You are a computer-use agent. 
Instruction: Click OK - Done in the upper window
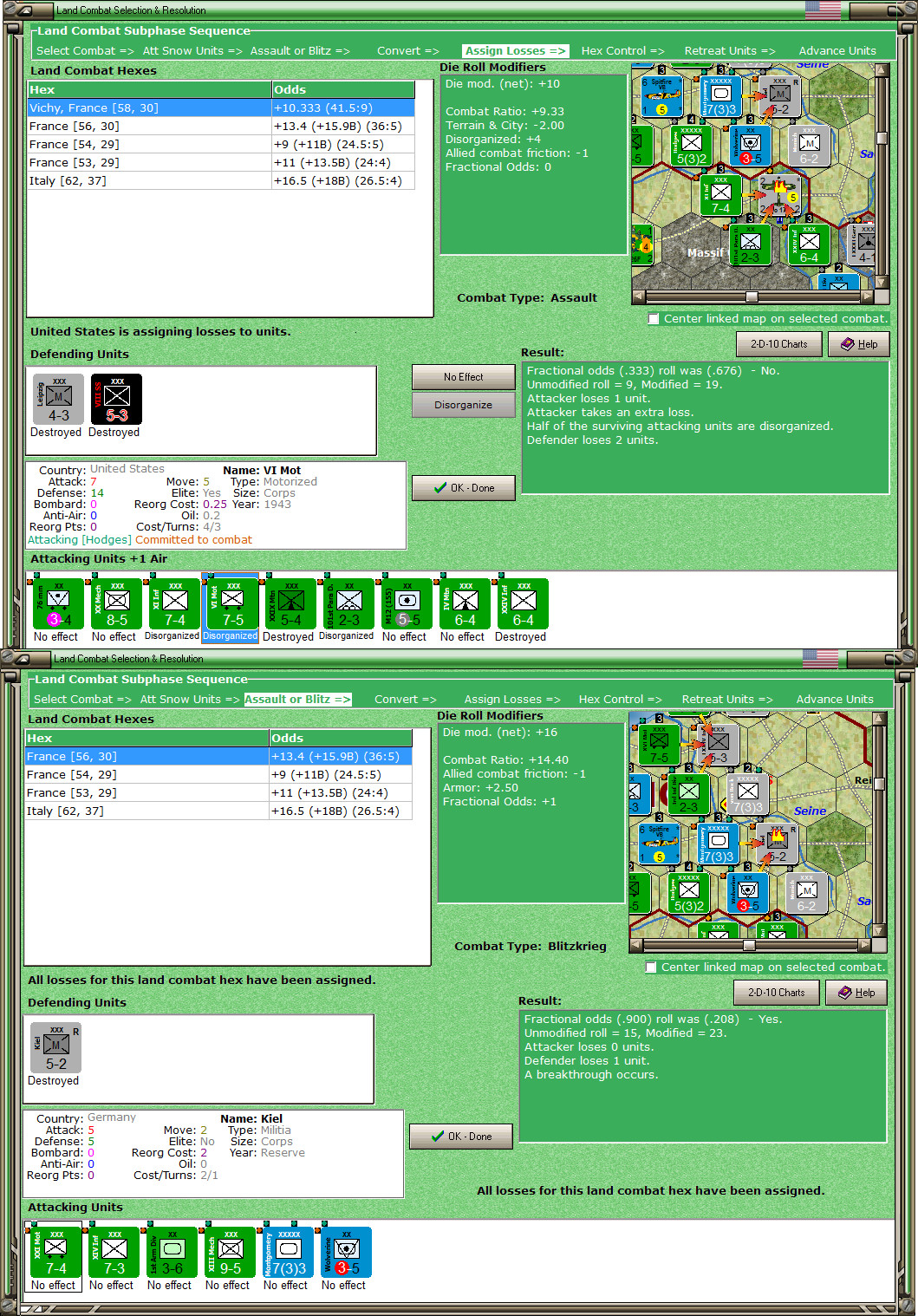tap(464, 488)
